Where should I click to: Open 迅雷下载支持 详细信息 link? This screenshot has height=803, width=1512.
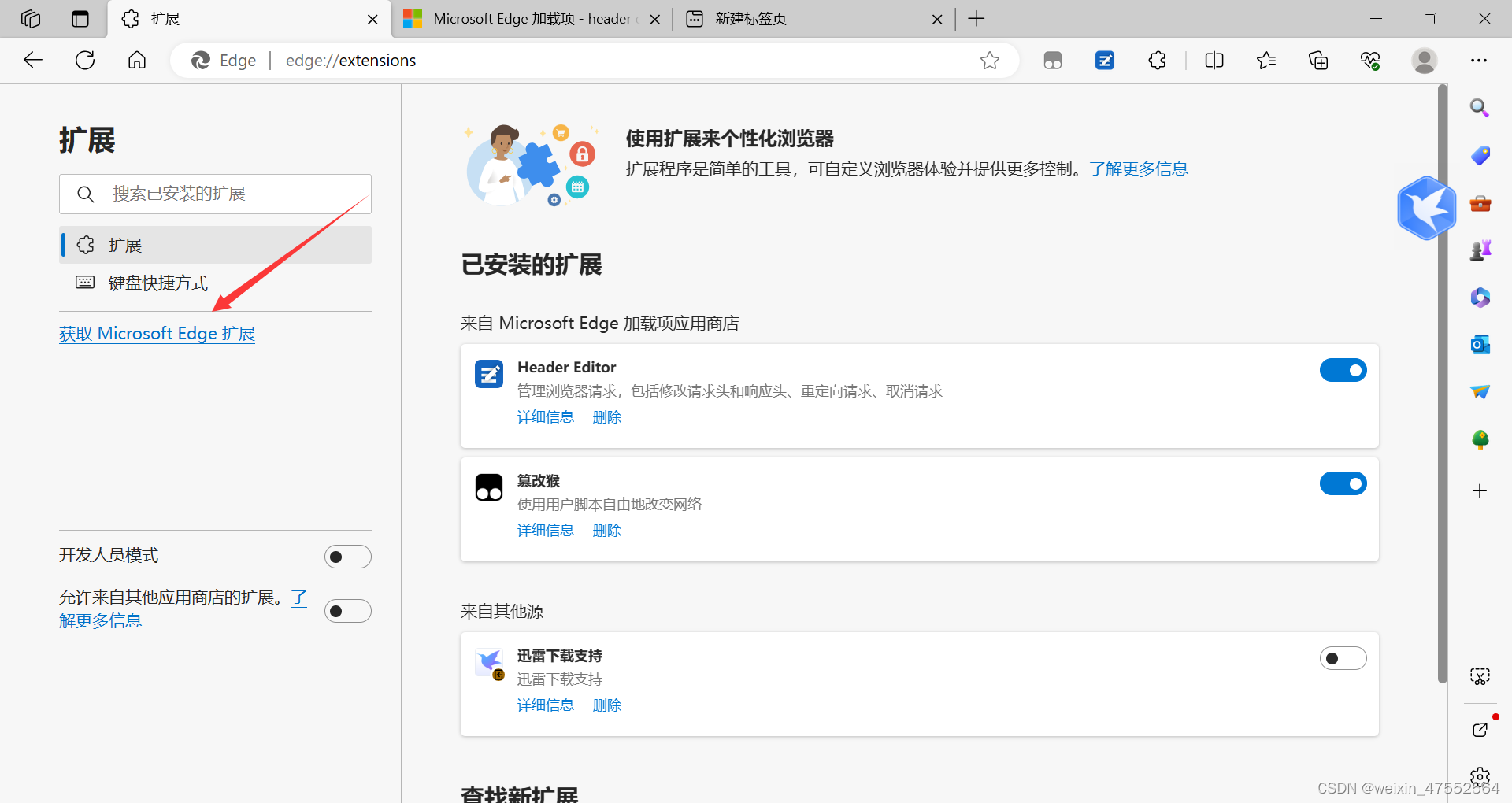(545, 705)
